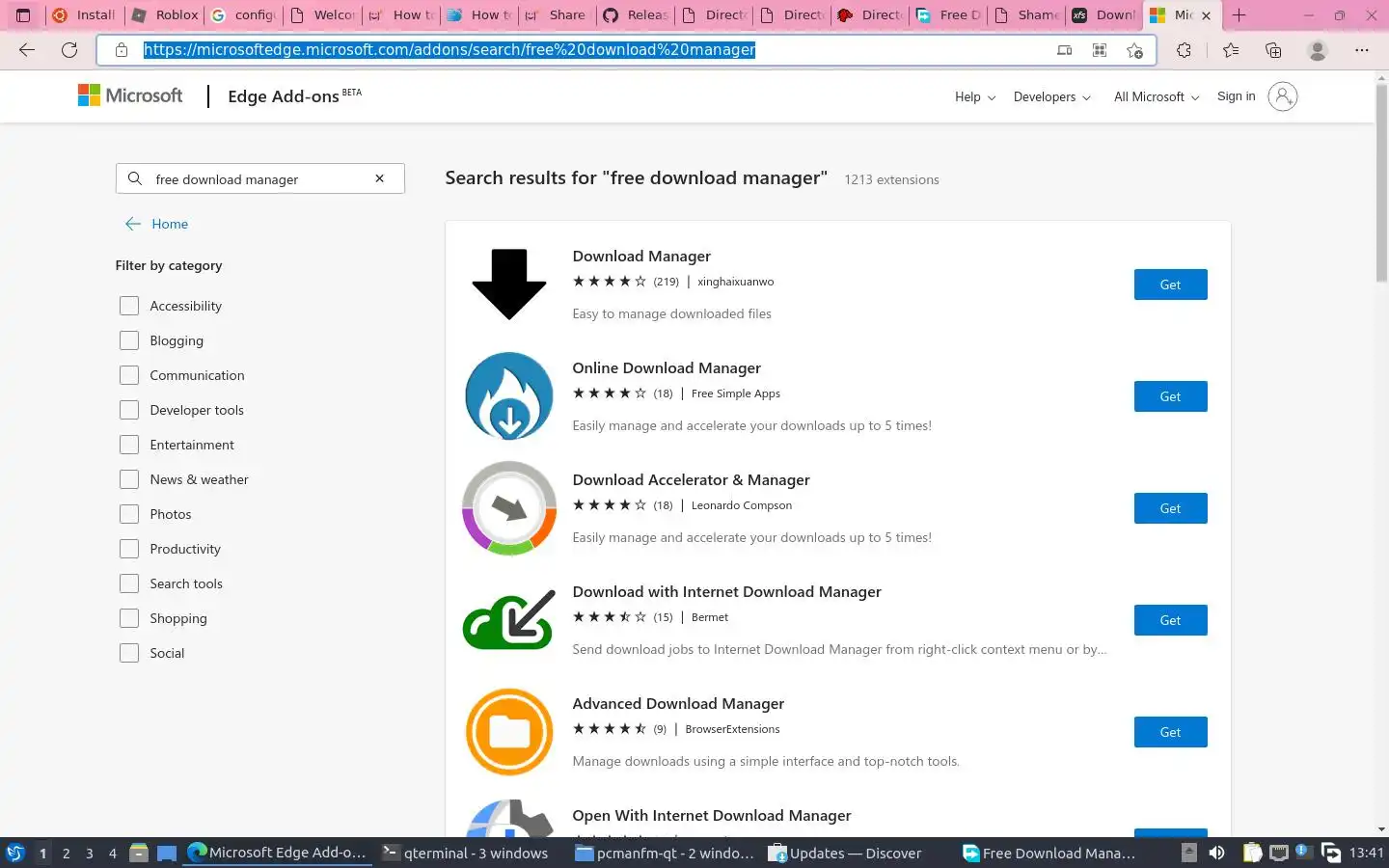1389x868 pixels.
Task: View site information lock icon
Action: click(122, 50)
